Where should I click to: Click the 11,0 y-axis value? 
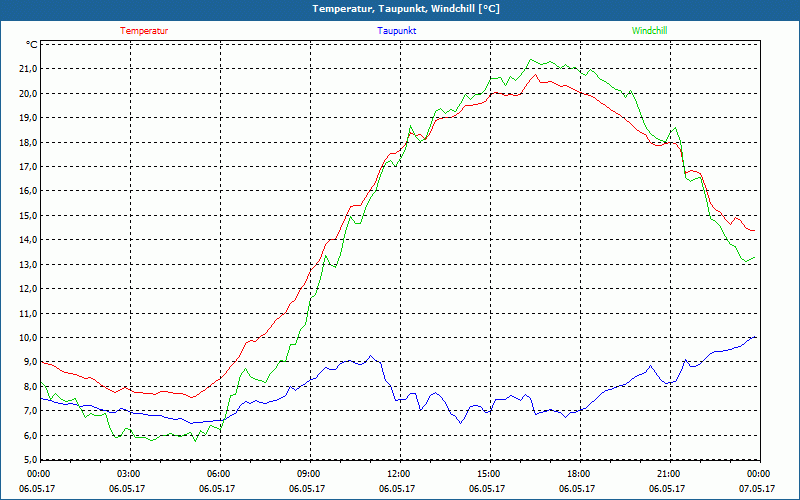coord(29,313)
